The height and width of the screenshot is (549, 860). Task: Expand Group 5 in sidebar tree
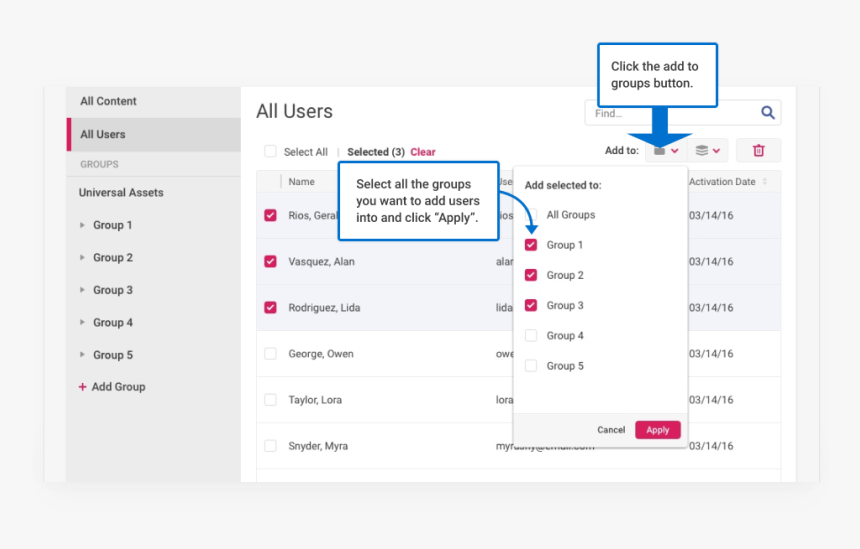click(83, 355)
